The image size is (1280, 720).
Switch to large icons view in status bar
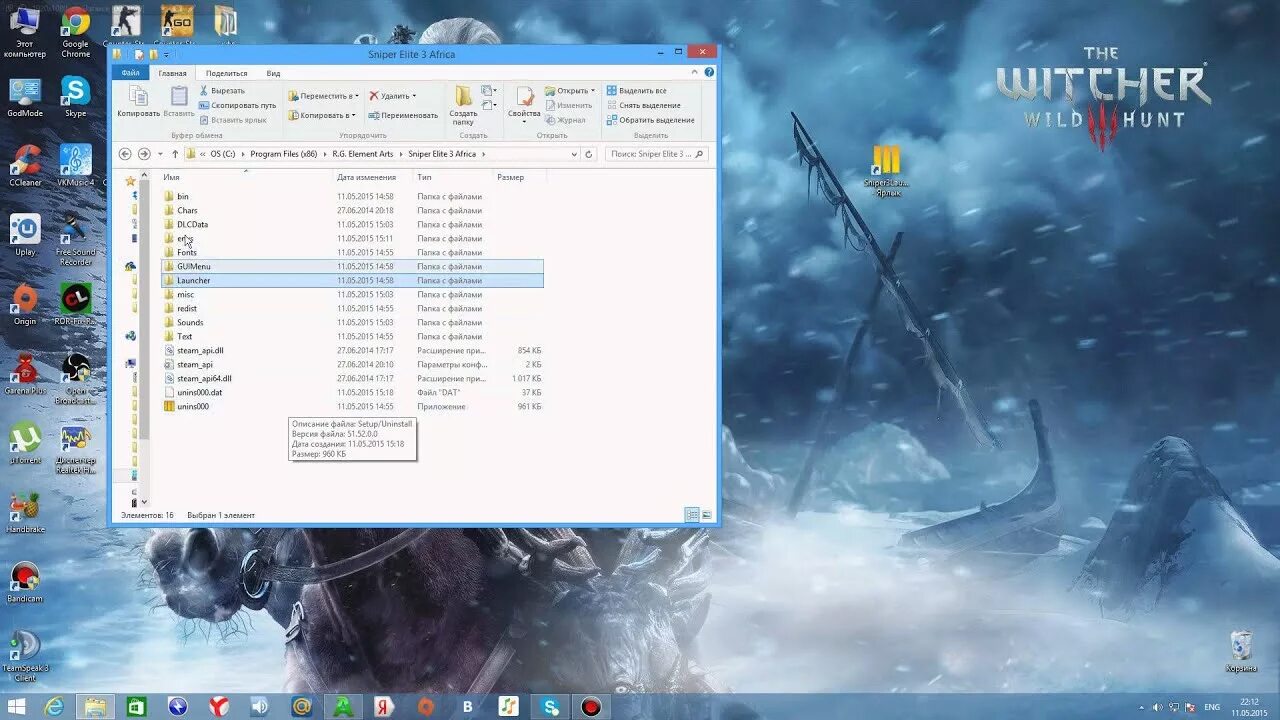coord(707,515)
